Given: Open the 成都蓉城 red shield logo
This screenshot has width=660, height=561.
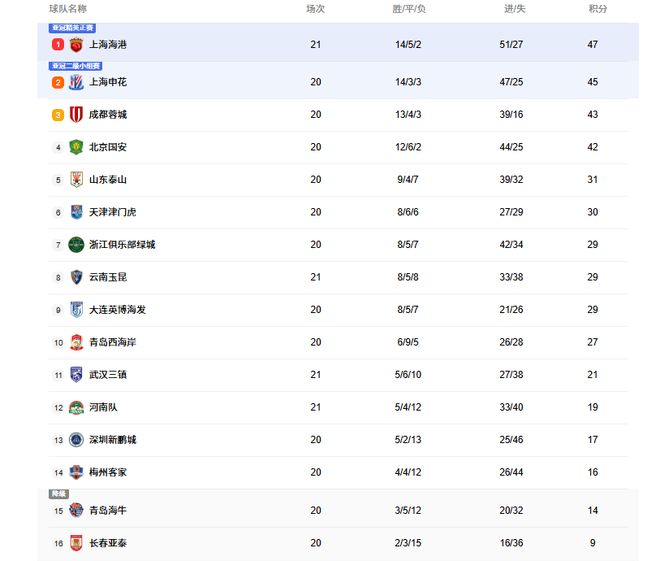Looking at the screenshot, I should 76,114.
